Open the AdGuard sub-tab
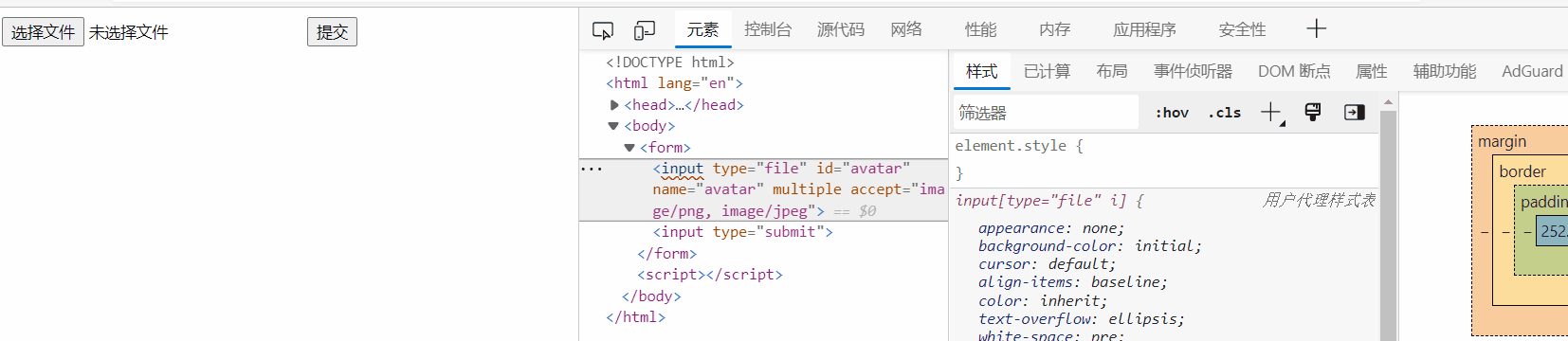 click(x=1532, y=71)
